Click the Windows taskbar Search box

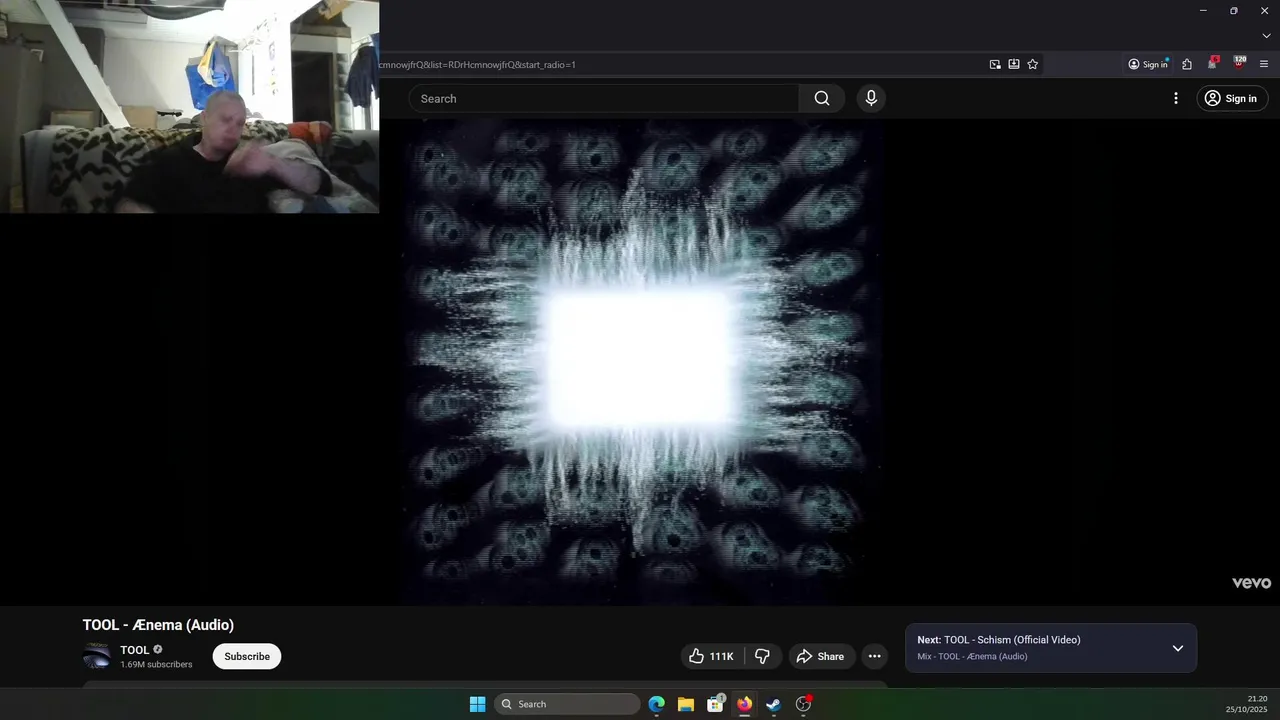pos(567,704)
